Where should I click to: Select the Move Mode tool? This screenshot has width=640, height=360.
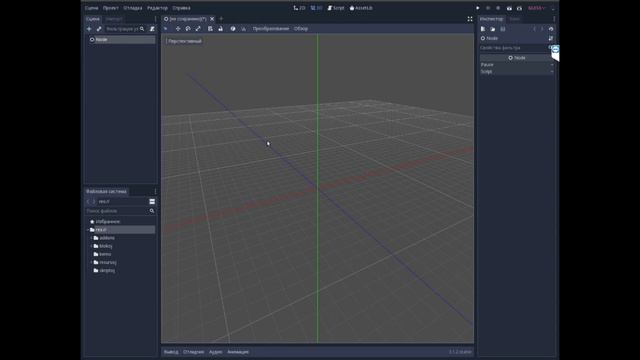click(x=178, y=29)
